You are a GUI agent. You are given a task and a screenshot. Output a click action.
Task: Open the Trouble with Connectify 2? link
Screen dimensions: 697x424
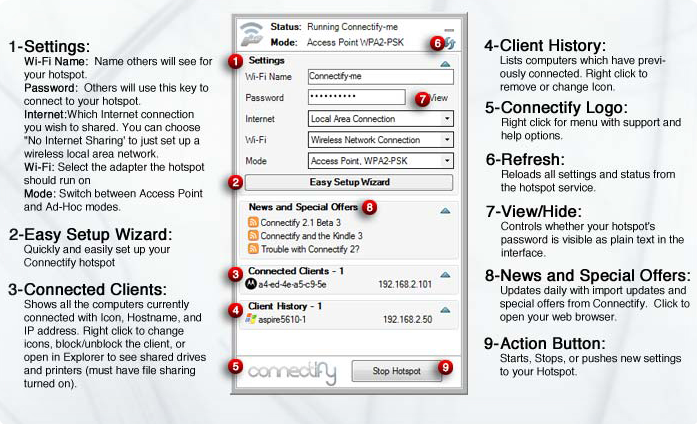(310, 249)
